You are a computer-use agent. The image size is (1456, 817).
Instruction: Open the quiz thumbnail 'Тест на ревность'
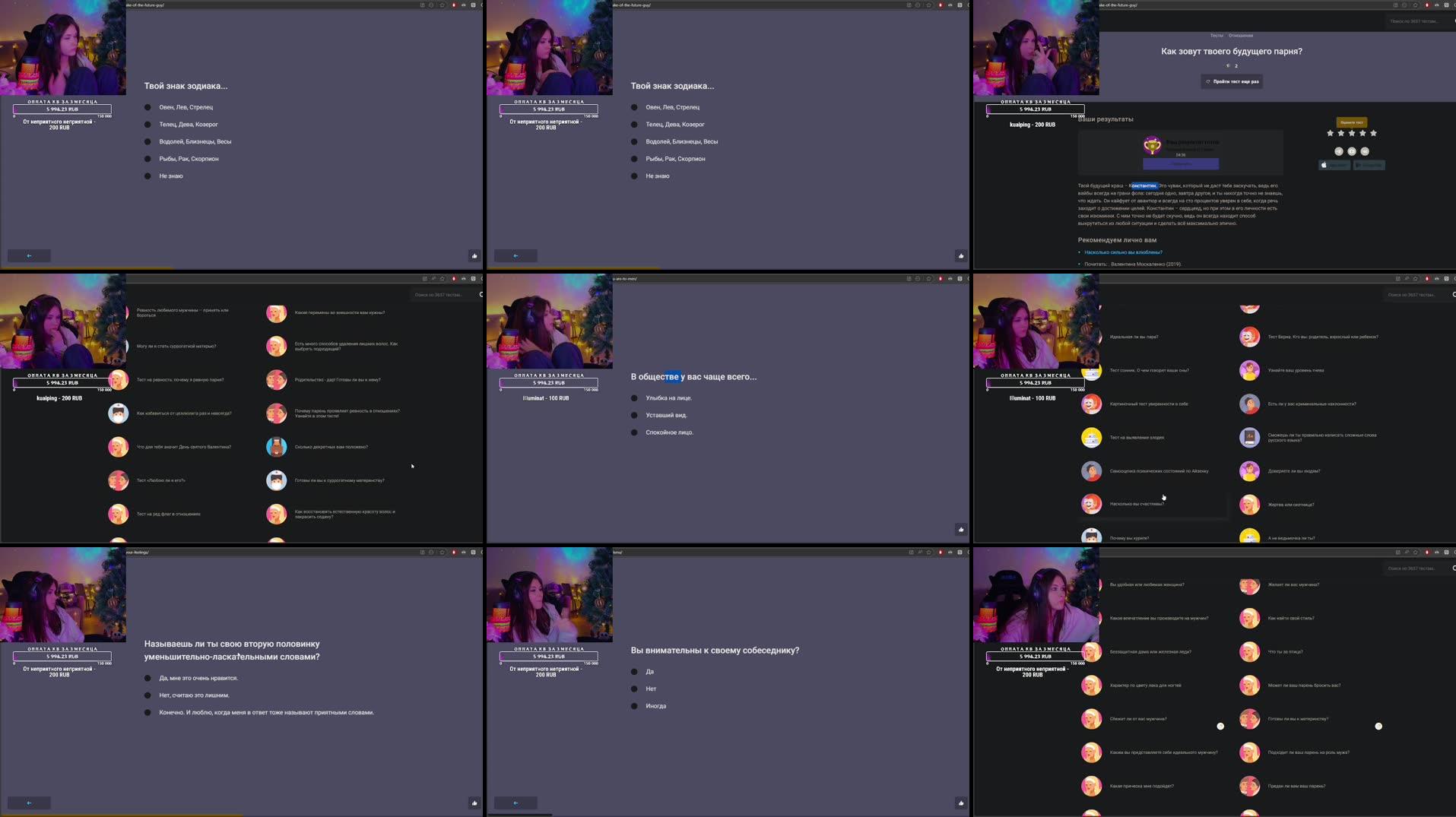tap(119, 380)
